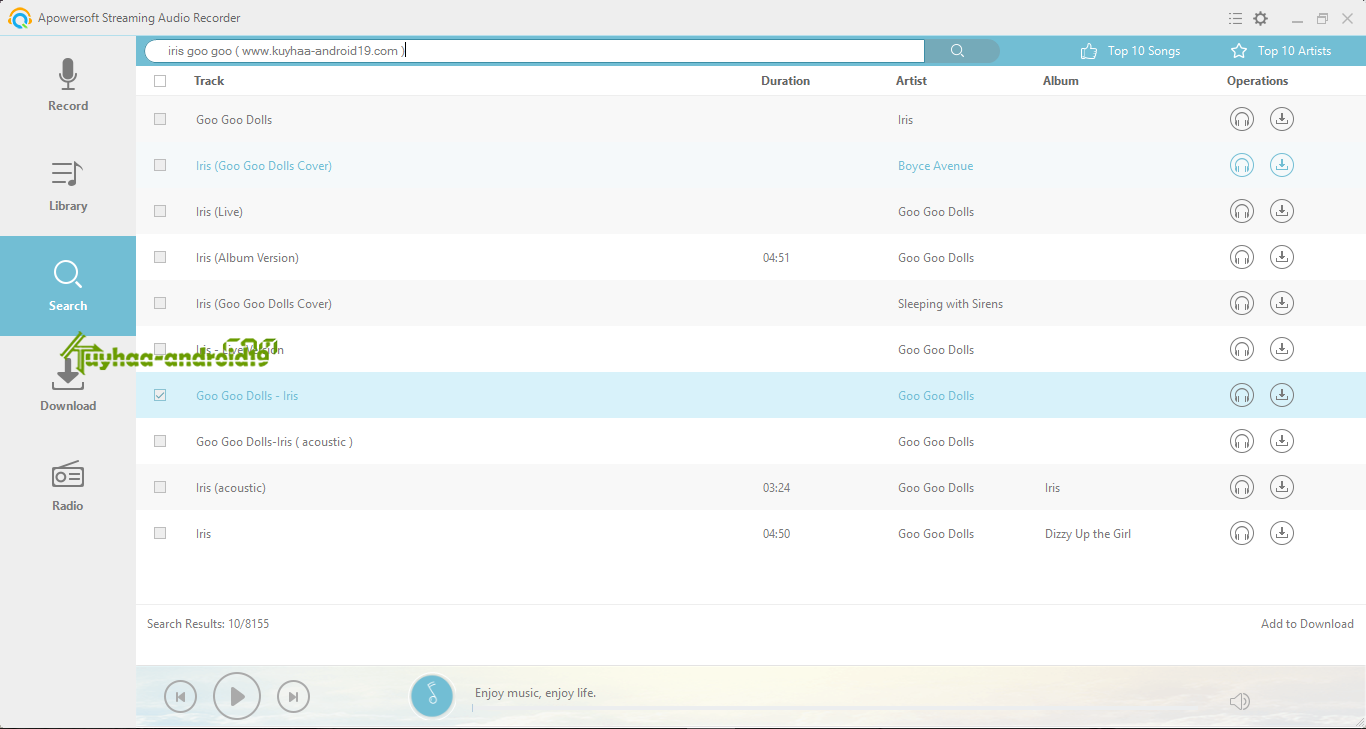Check the Dizzy Up the Girl row checkbox
This screenshot has height=729, width=1366.
(160, 533)
